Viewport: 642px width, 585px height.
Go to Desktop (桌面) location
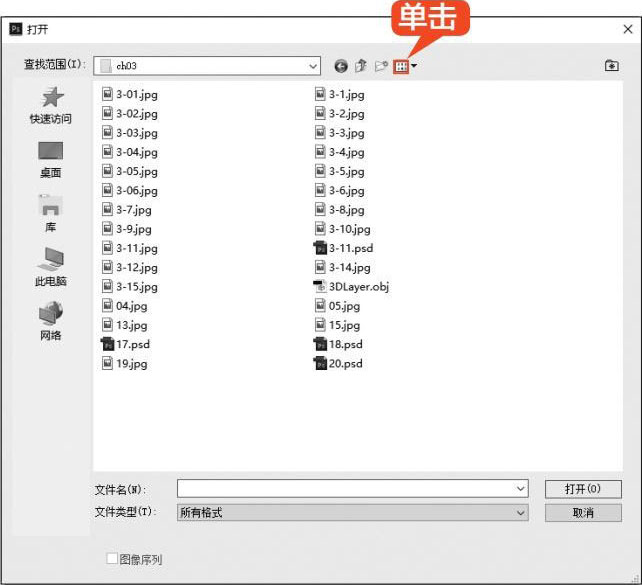51,160
